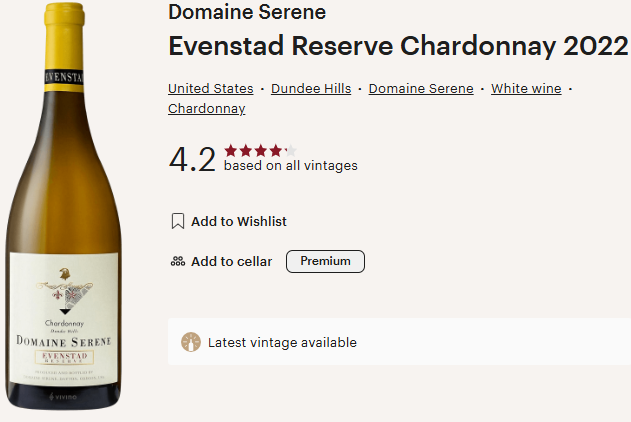Click the bookmark icon beside Add to Wishlist
This screenshot has height=422, width=631.
point(178,221)
